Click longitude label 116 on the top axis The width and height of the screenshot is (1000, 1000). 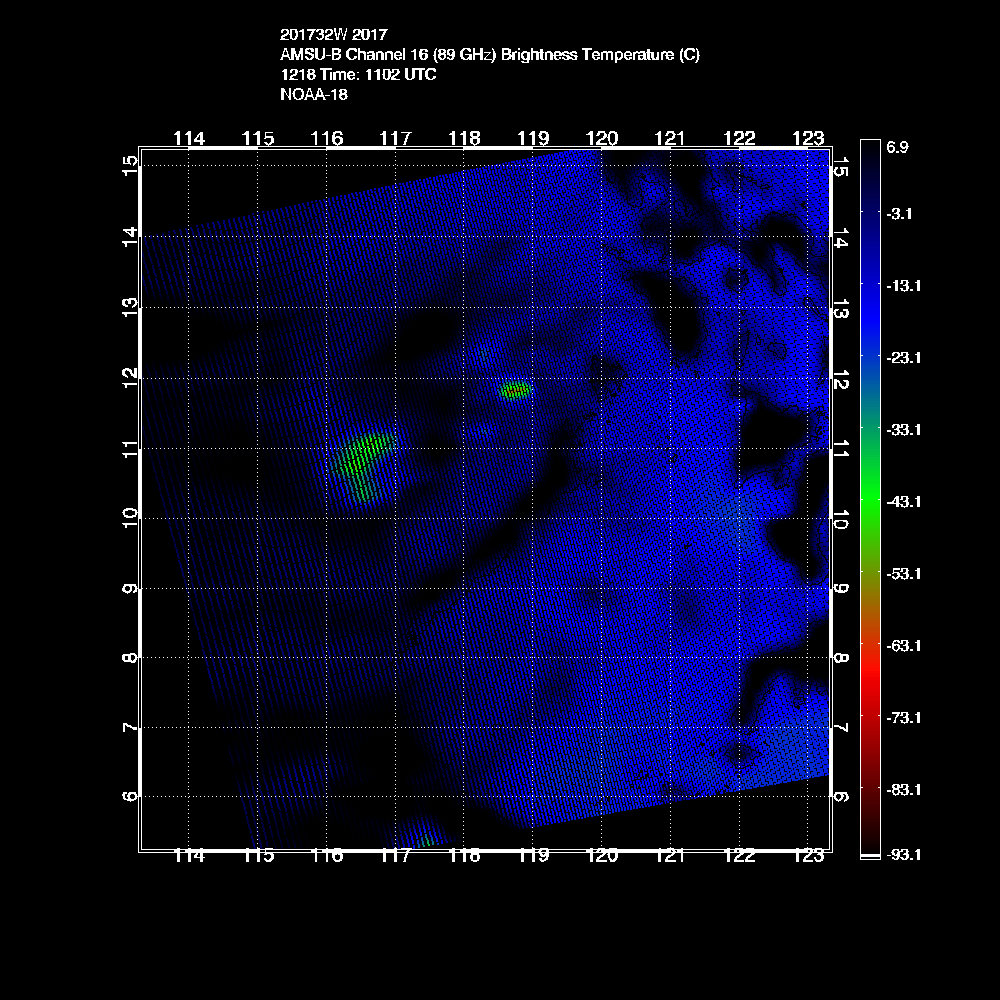point(327,138)
